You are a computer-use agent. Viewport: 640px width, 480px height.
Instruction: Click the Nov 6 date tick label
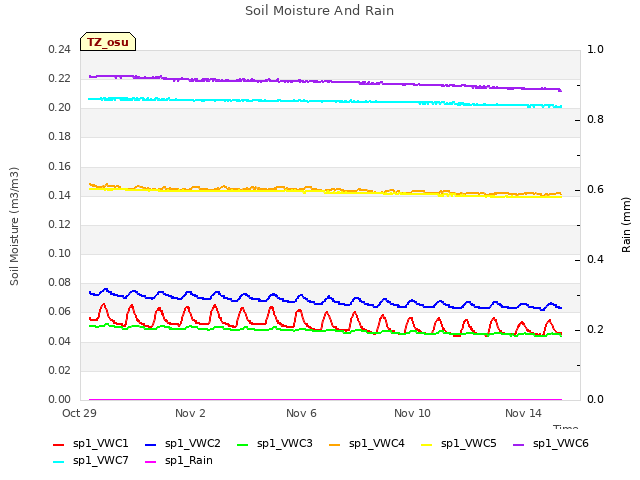point(301,413)
